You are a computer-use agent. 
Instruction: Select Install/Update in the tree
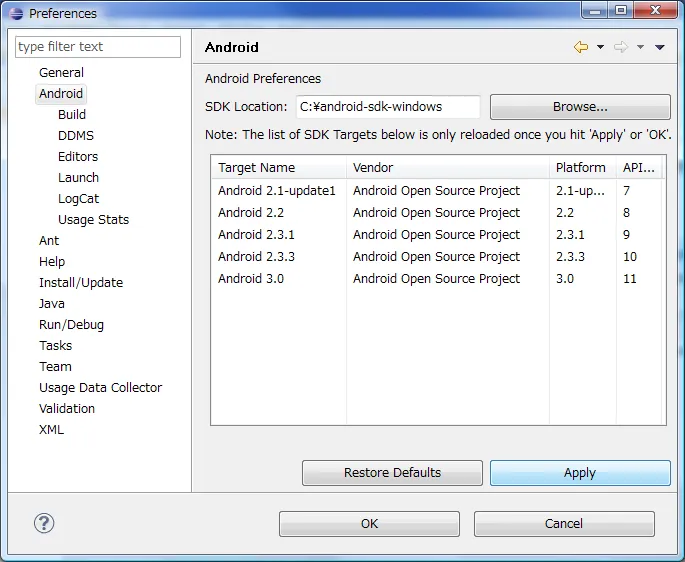[81, 282]
